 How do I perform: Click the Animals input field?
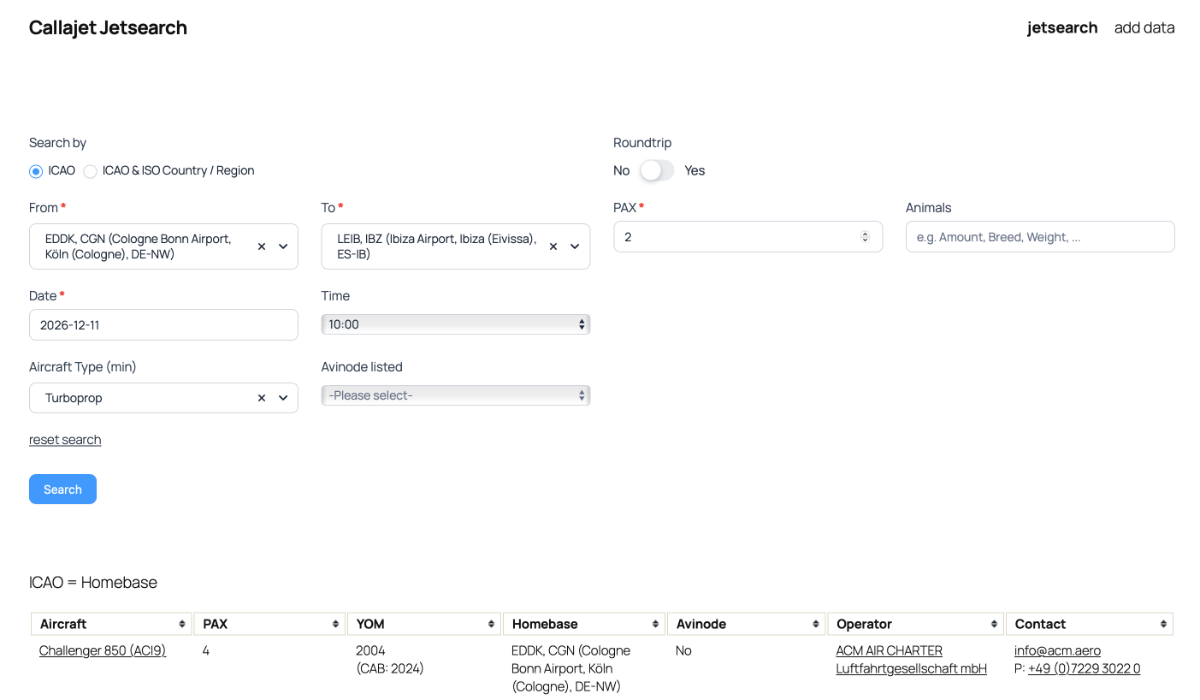1040,237
